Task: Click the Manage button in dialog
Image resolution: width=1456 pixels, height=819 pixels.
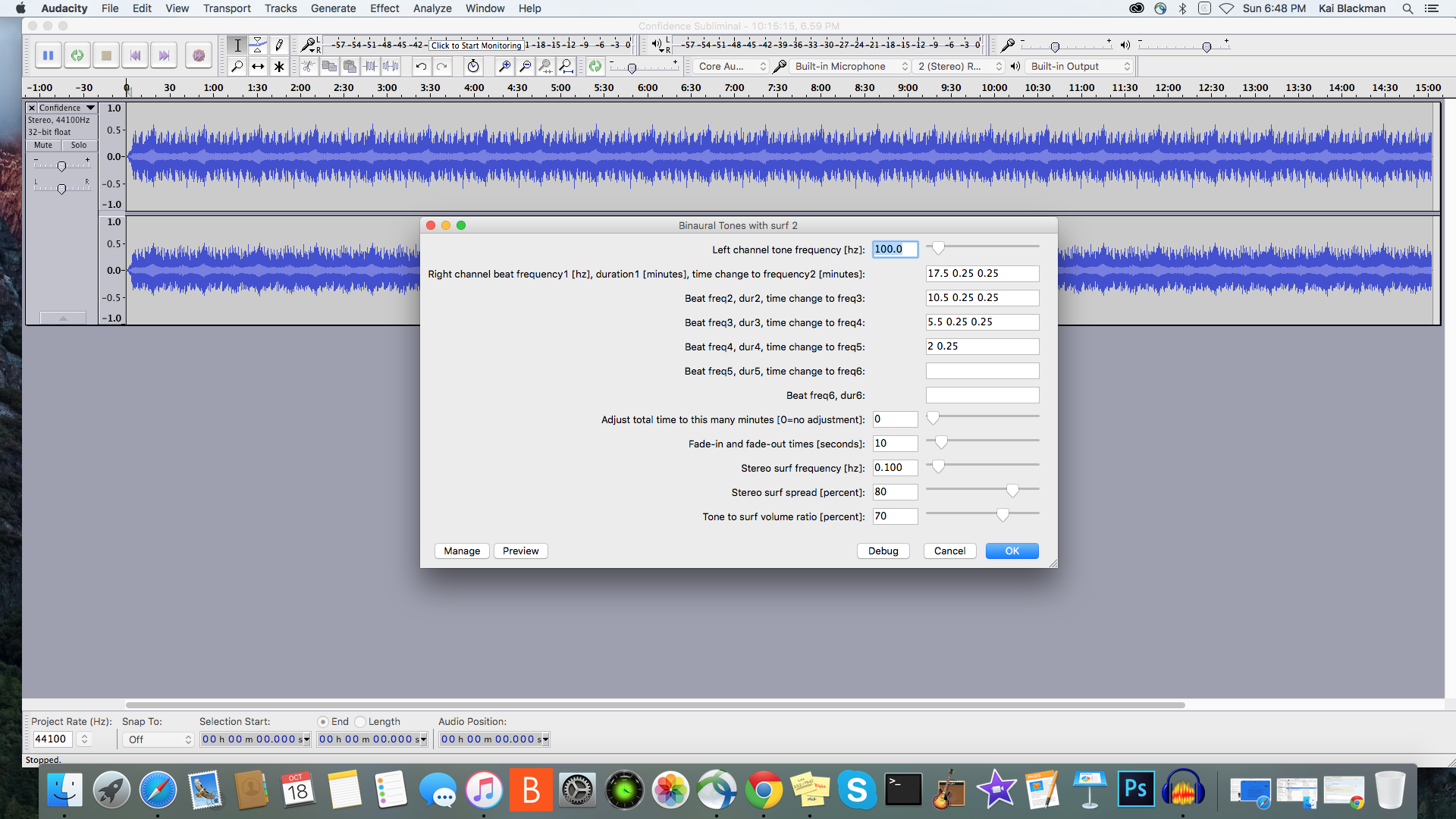Action: tap(462, 551)
